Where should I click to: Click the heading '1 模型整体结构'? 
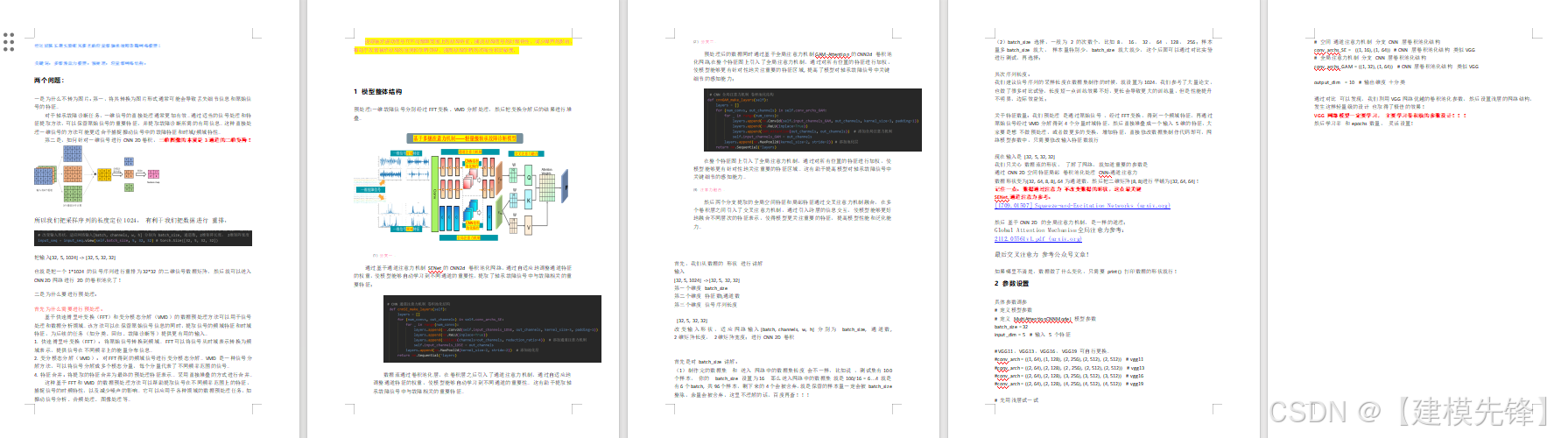coord(378,91)
